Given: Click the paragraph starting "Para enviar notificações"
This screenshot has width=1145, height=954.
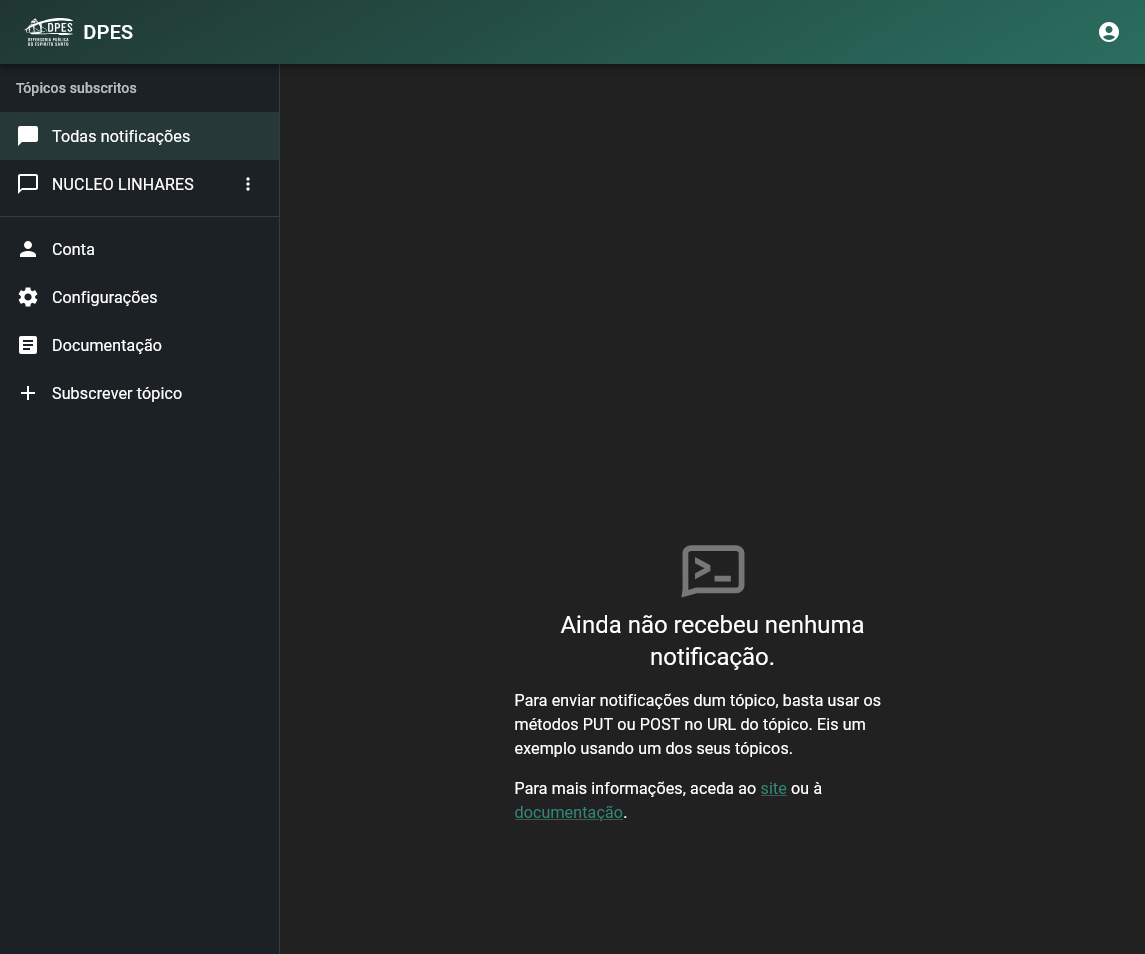Looking at the screenshot, I should [x=697, y=725].
